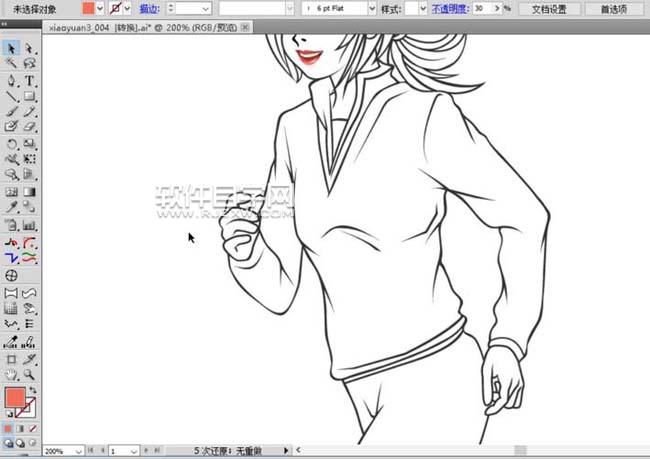Enable Draw Behind mode
Image resolution: width=650 pixels, height=459 pixels.
tap(20, 443)
